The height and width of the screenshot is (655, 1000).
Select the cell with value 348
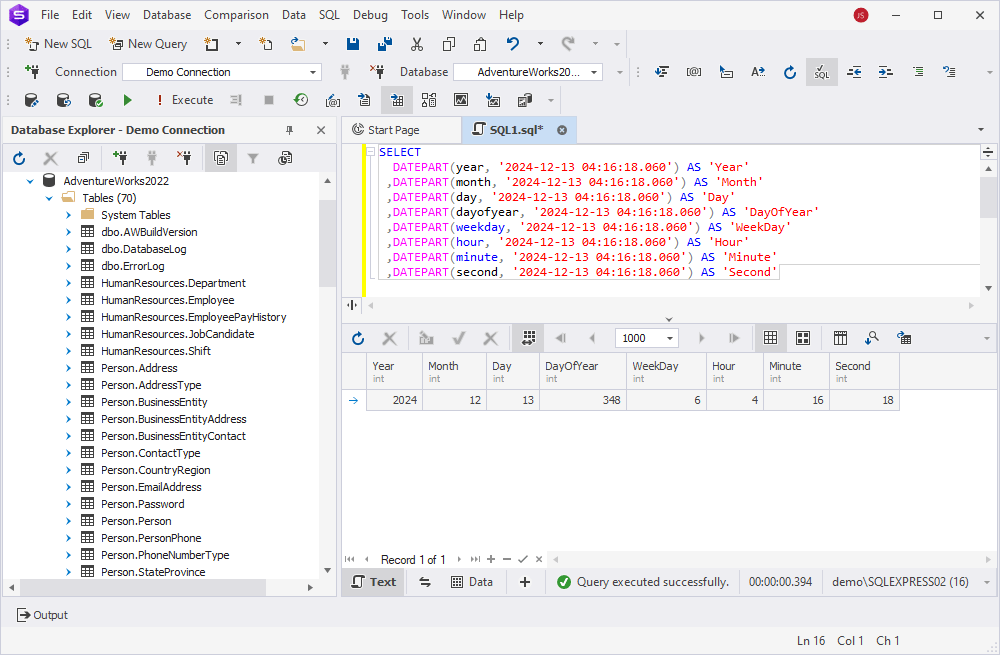coord(583,401)
